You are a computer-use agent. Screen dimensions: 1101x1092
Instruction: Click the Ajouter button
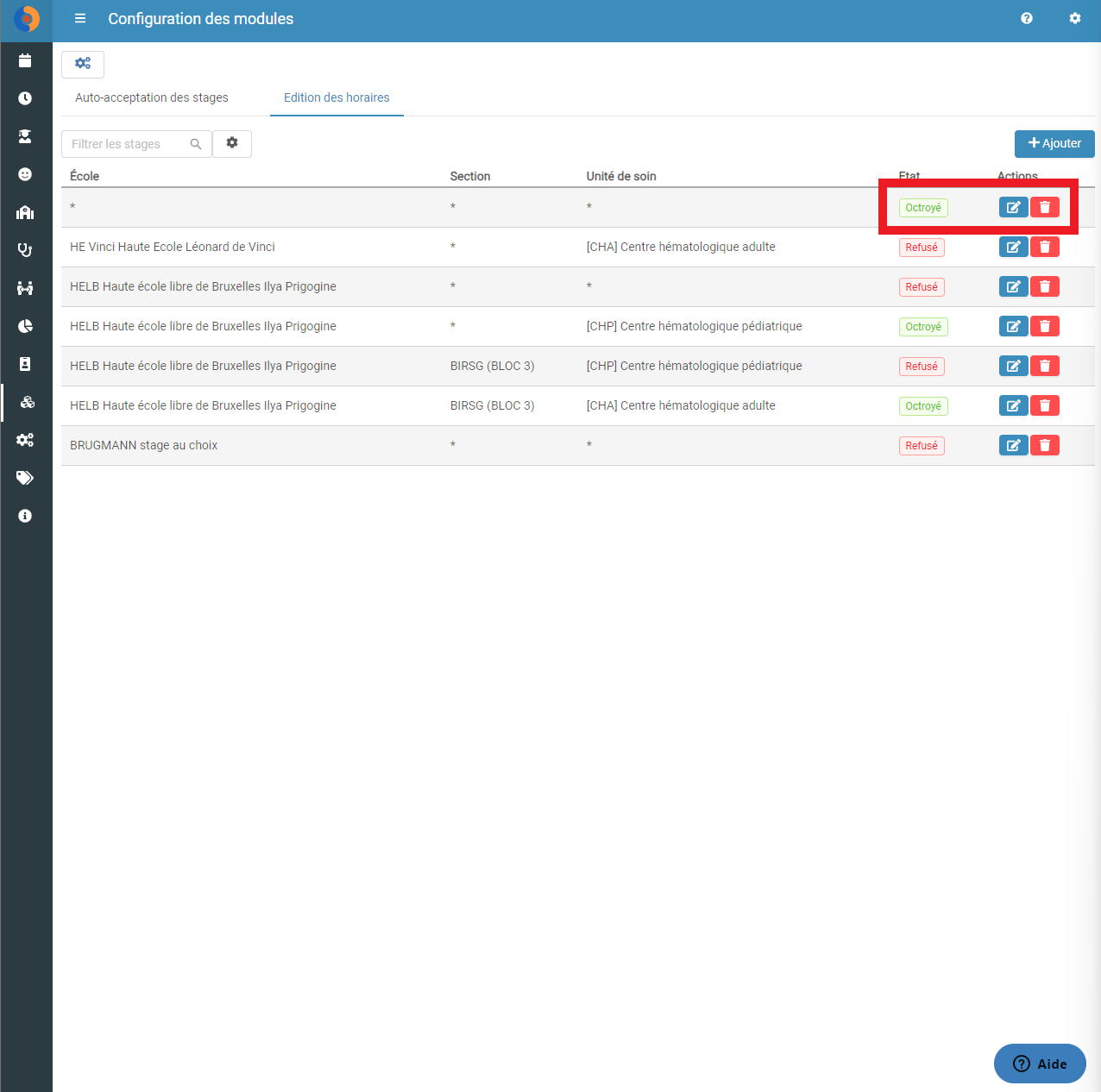click(x=1054, y=143)
